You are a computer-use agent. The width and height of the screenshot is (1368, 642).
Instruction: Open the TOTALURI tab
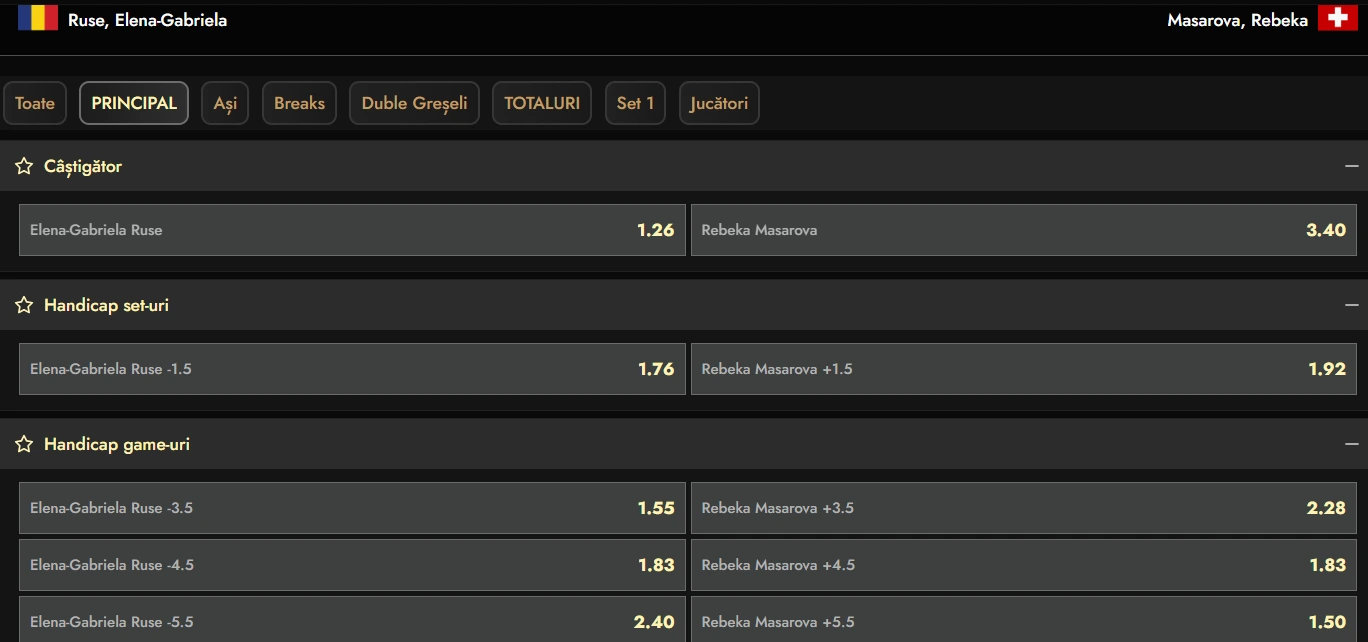tap(541, 103)
